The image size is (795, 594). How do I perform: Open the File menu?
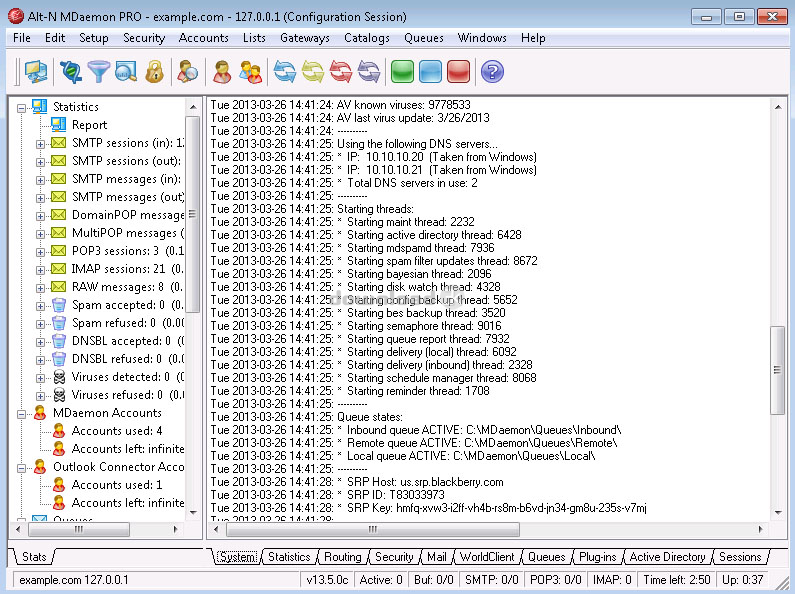pos(22,38)
